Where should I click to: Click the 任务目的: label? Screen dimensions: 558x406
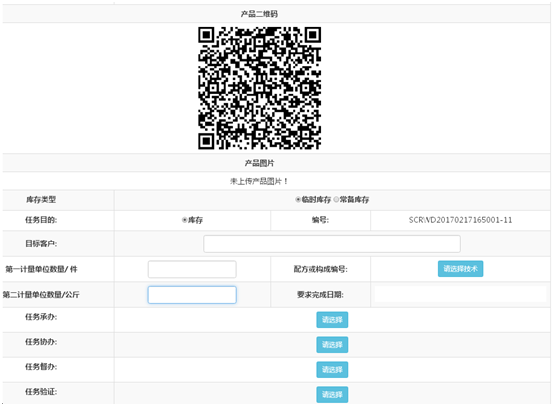click(x=41, y=220)
